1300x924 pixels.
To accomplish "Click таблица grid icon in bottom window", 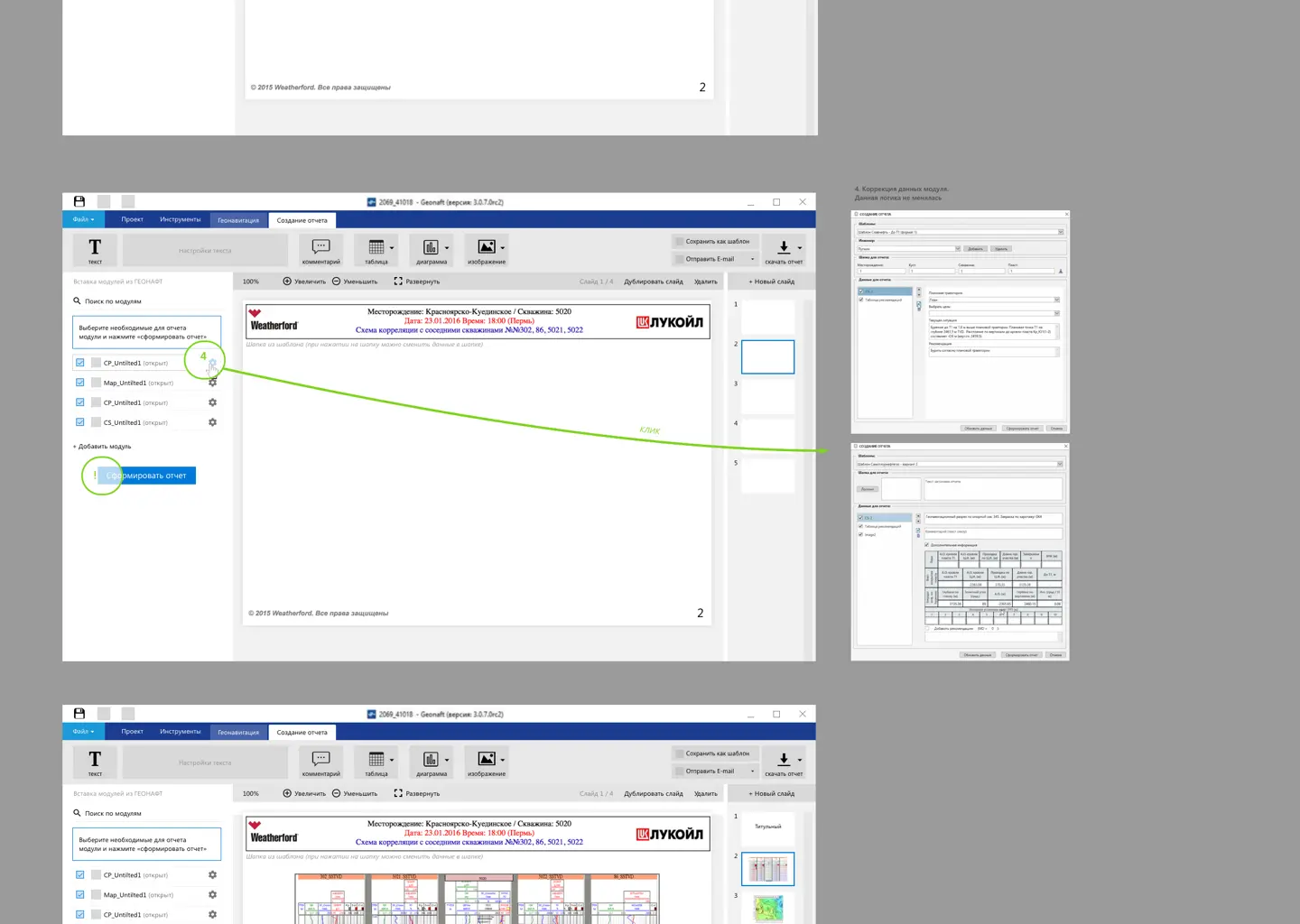I will tap(376, 759).
